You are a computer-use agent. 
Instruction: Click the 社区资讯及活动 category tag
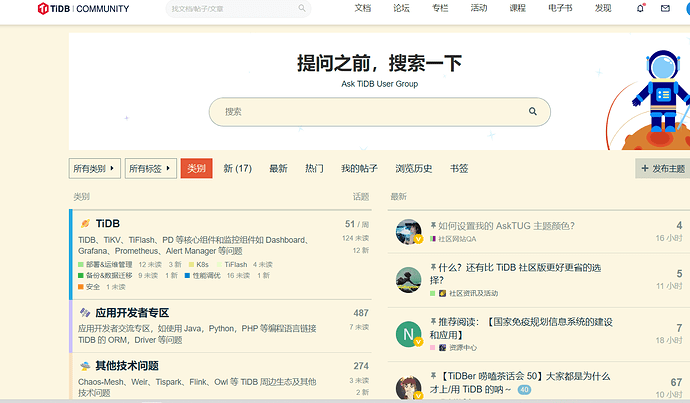click(473, 293)
